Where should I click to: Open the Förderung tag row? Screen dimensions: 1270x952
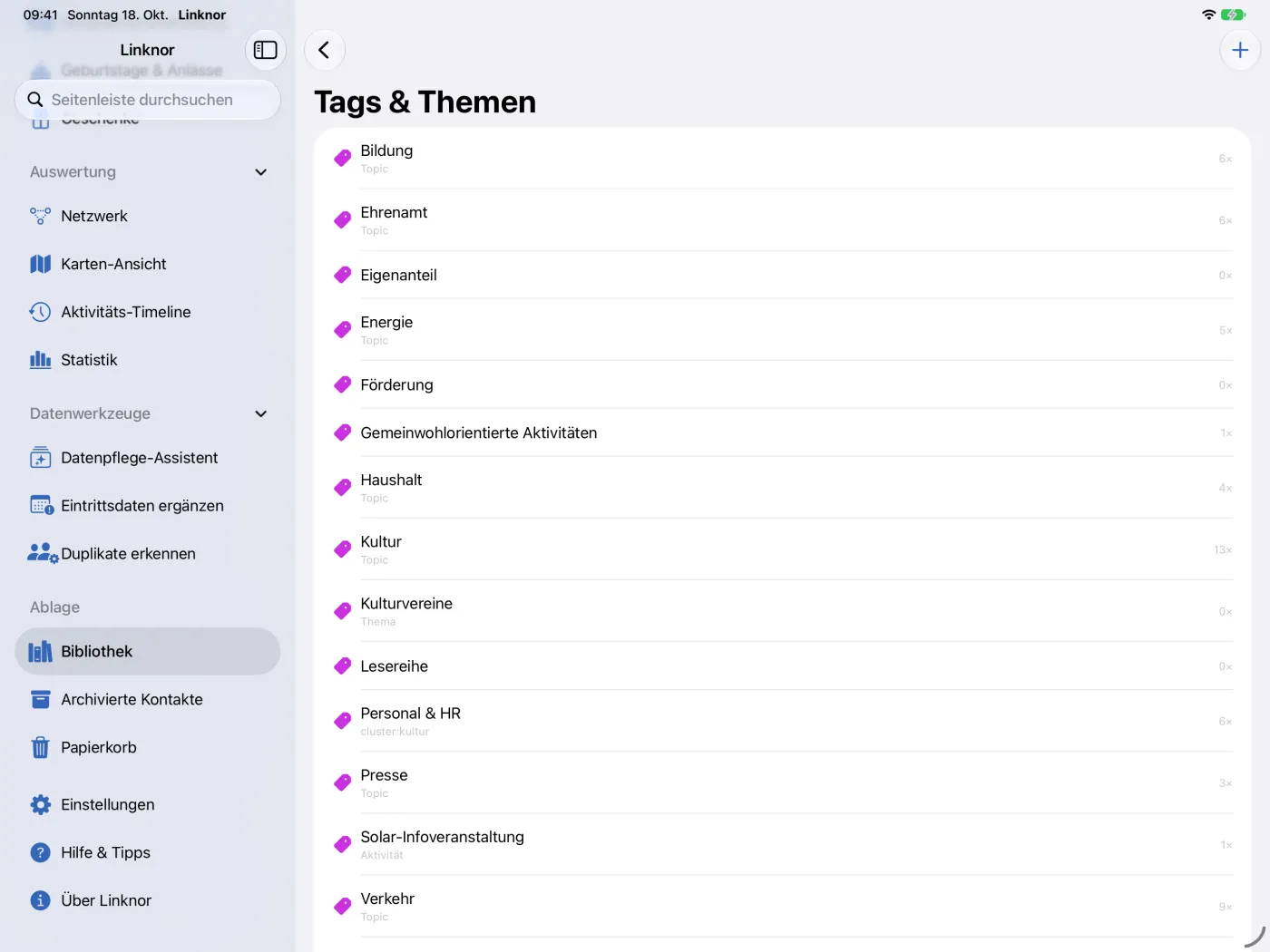783,384
